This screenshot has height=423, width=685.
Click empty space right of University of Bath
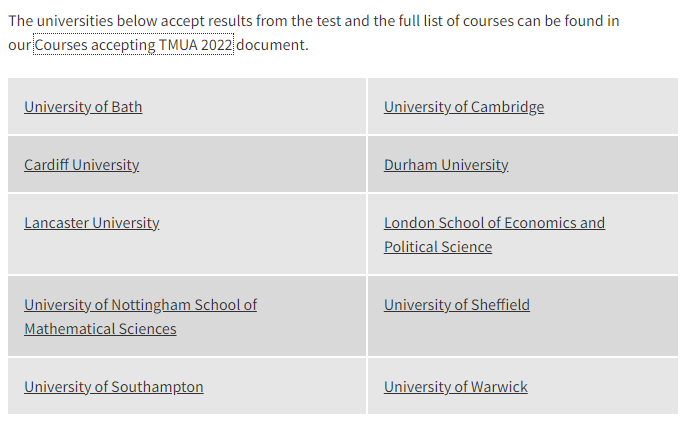[x=253, y=107]
